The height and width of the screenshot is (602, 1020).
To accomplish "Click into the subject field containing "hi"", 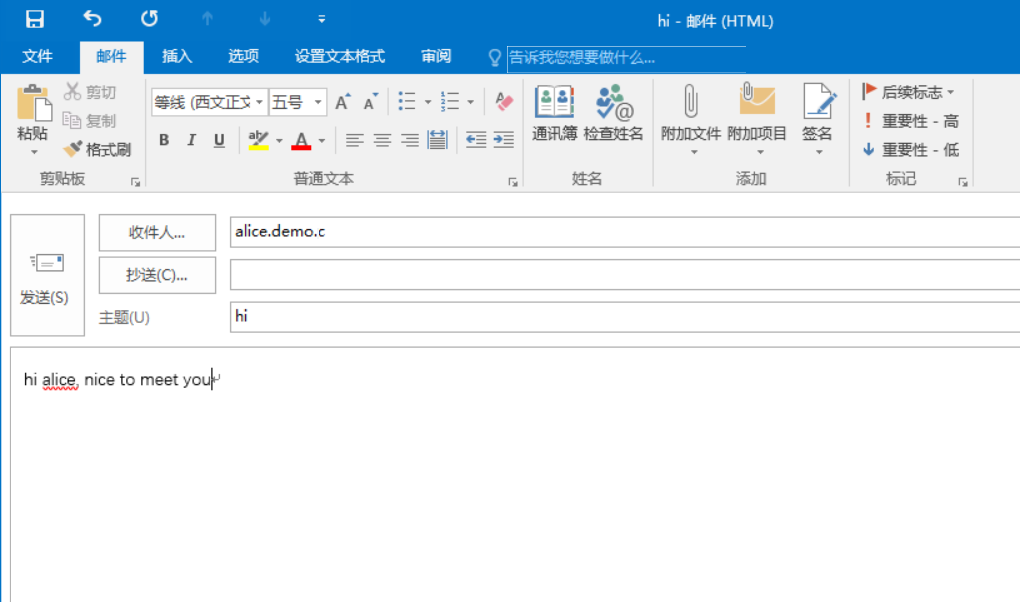I will pyautogui.click(x=620, y=317).
